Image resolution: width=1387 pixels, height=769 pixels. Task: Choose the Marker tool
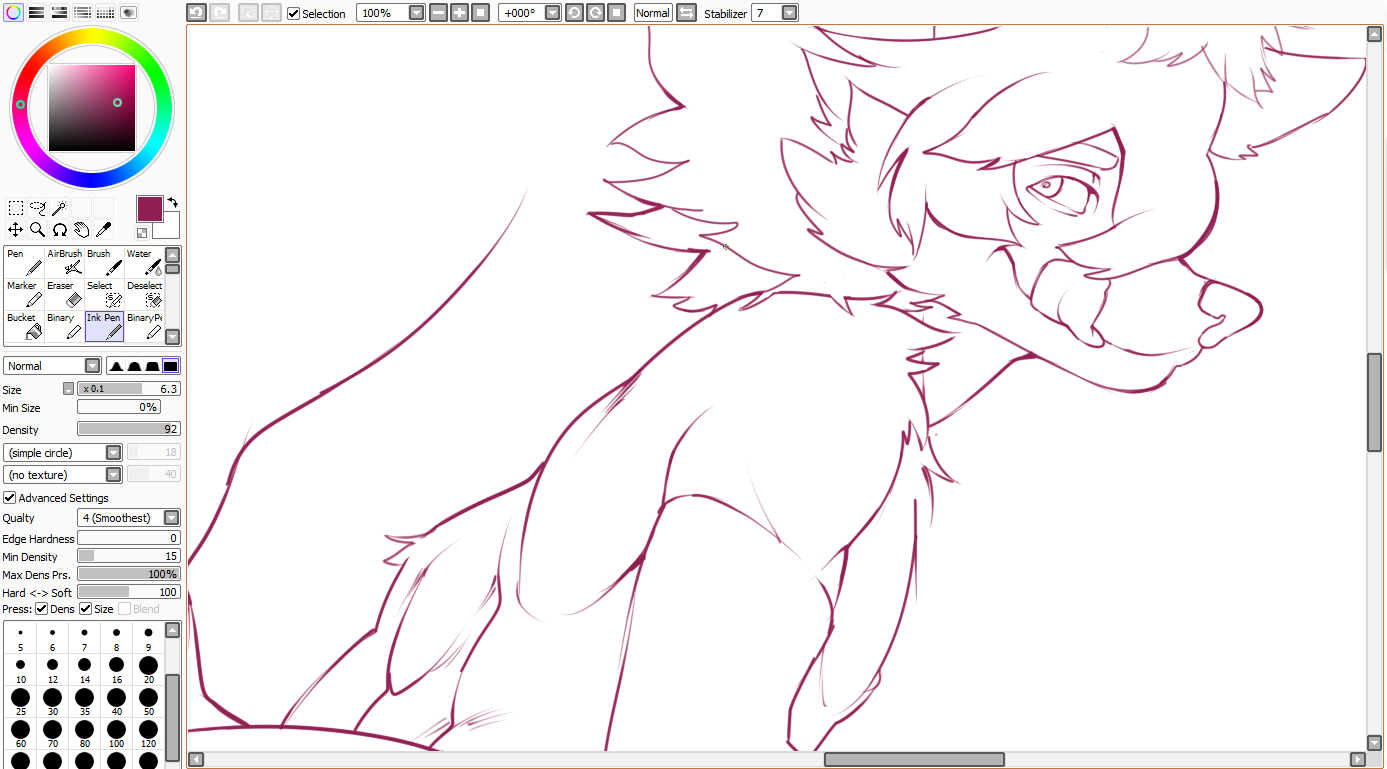pyautogui.click(x=24, y=294)
